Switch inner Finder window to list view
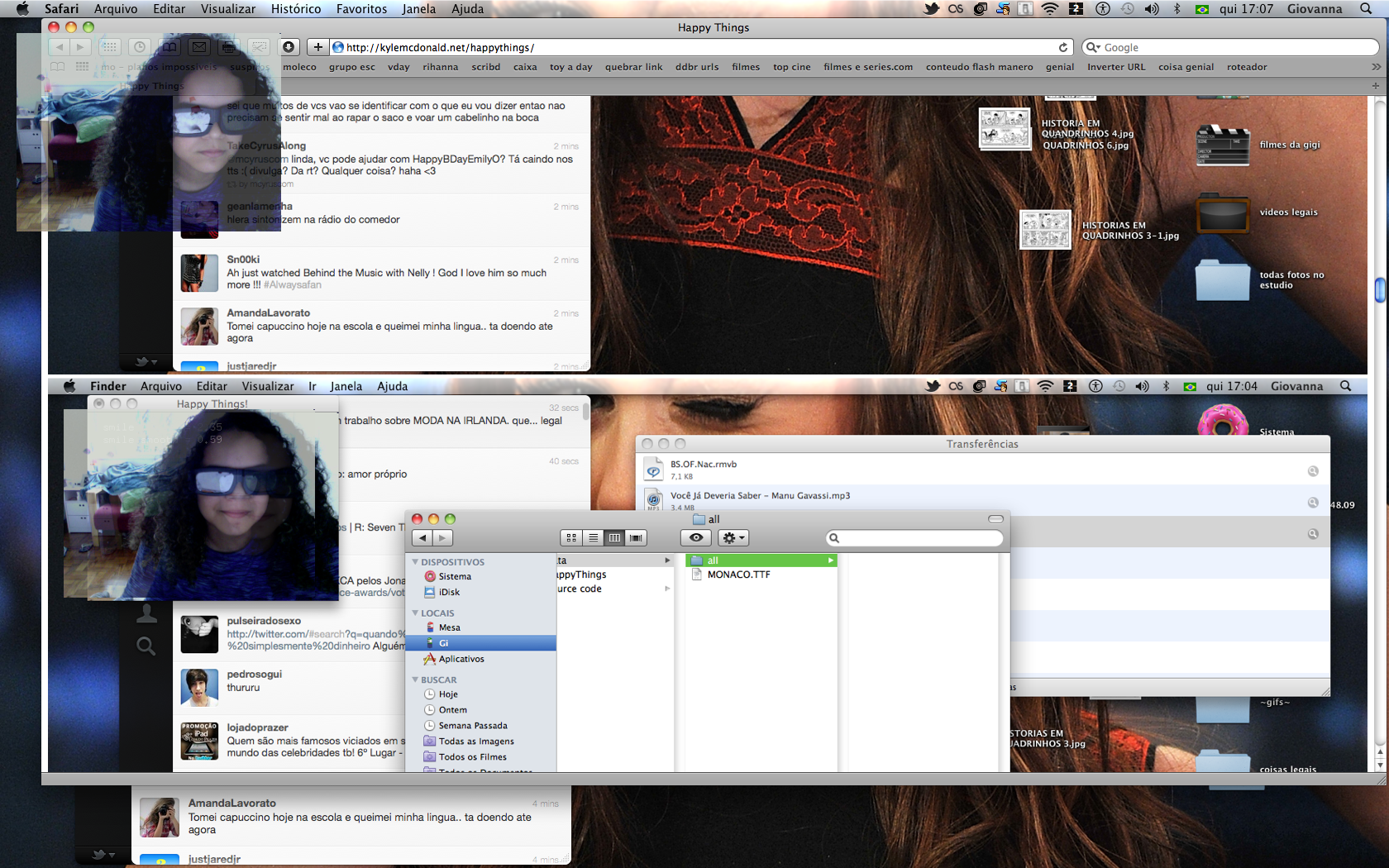Screen dimensions: 1389x868 (593, 537)
